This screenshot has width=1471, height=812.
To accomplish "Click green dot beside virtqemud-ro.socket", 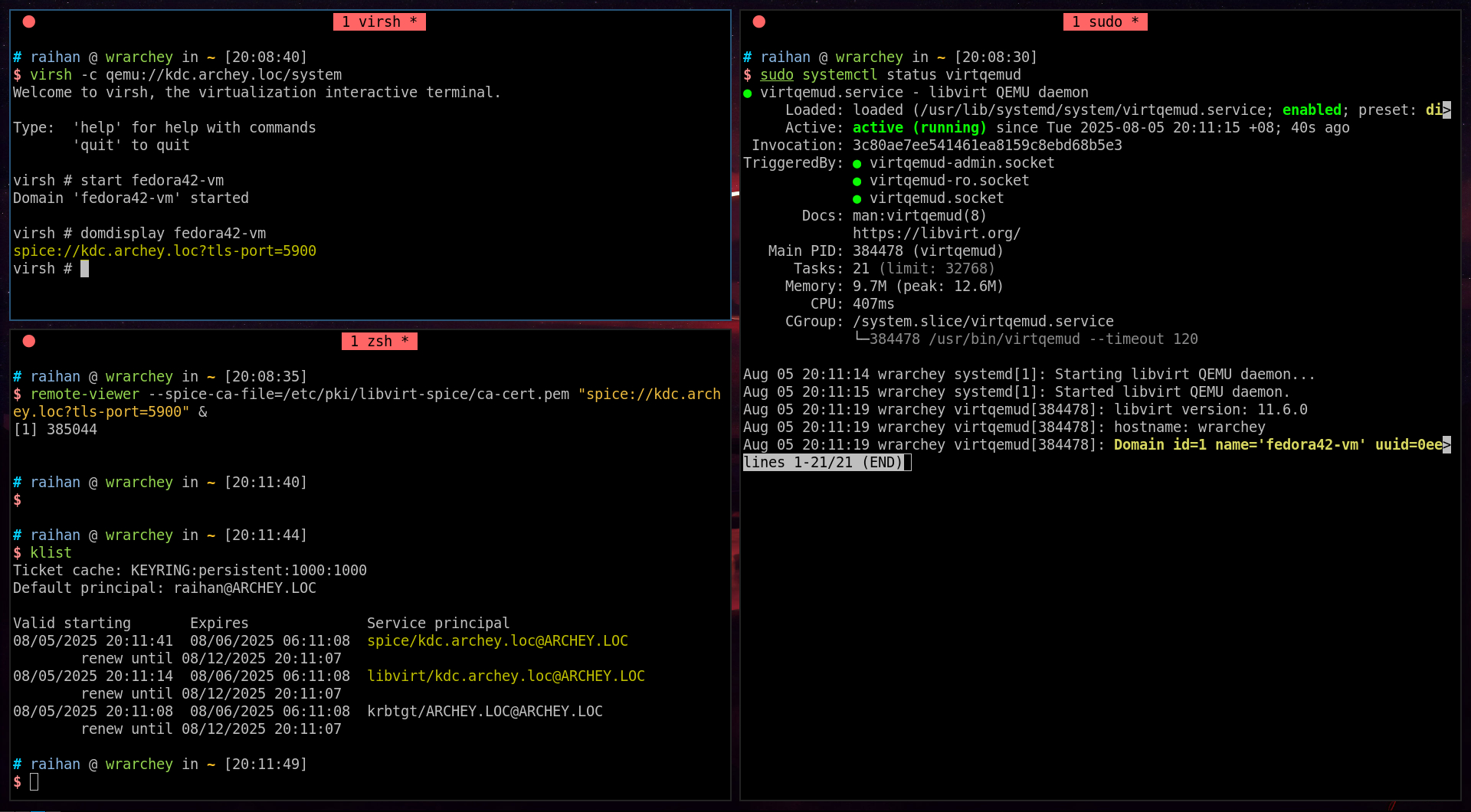I will point(857,182).
